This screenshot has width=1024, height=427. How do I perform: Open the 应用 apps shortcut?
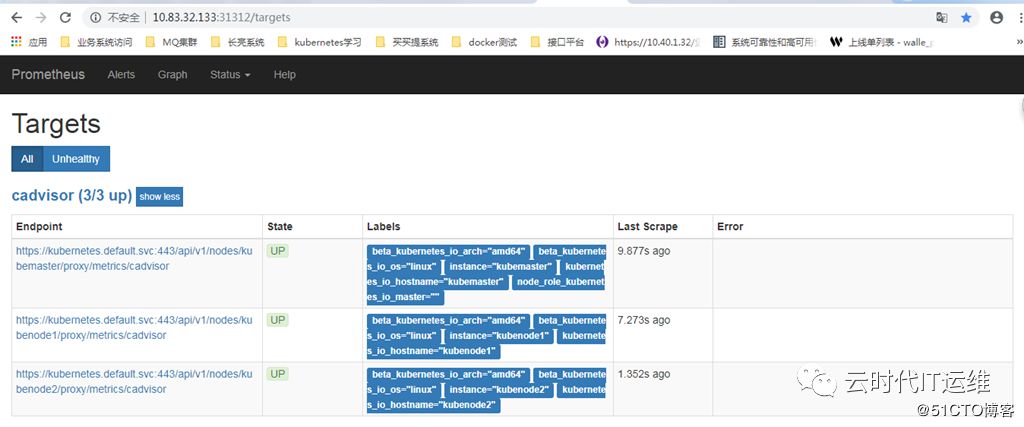(29, 42)
